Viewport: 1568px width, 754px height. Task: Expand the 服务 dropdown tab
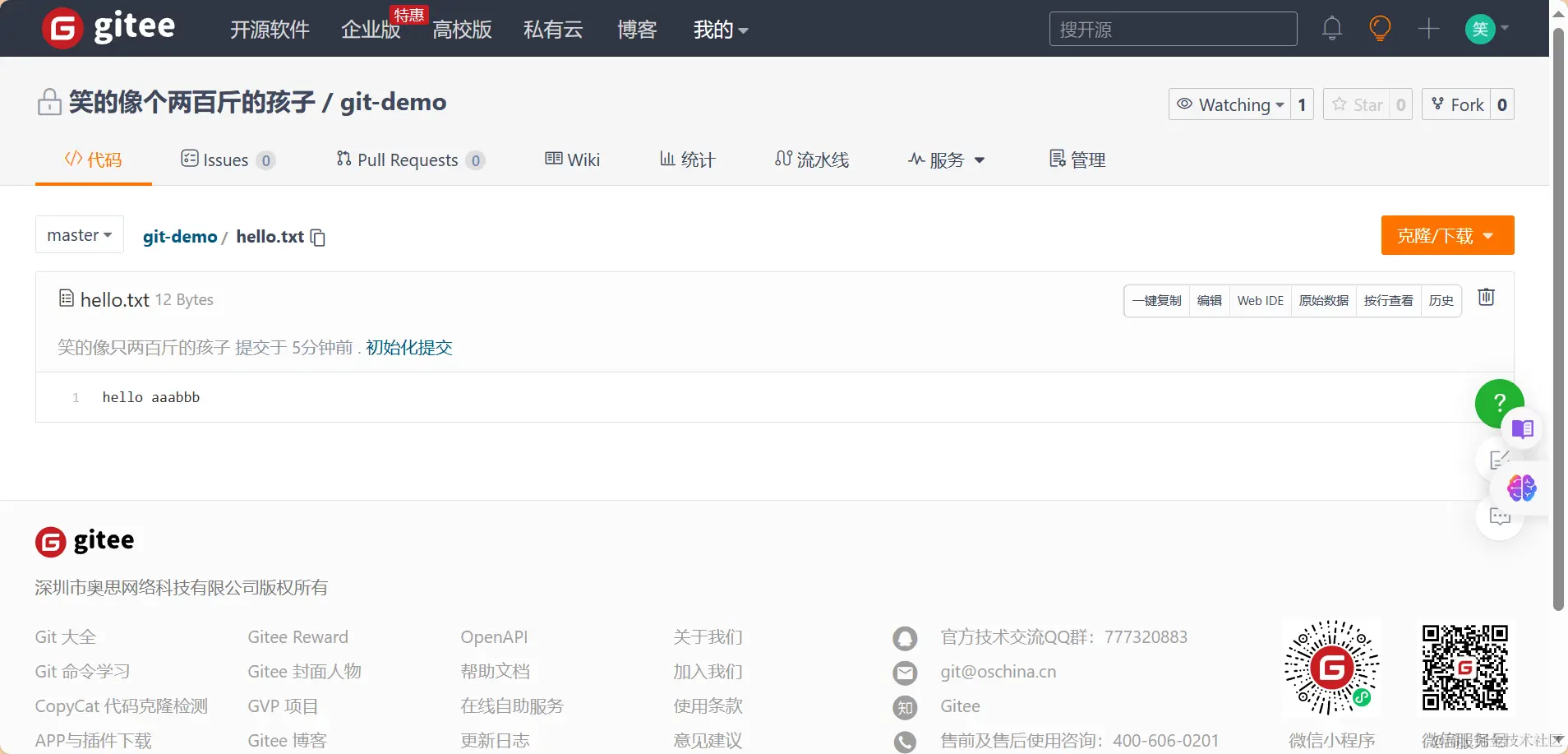click(x=946, y=160)
